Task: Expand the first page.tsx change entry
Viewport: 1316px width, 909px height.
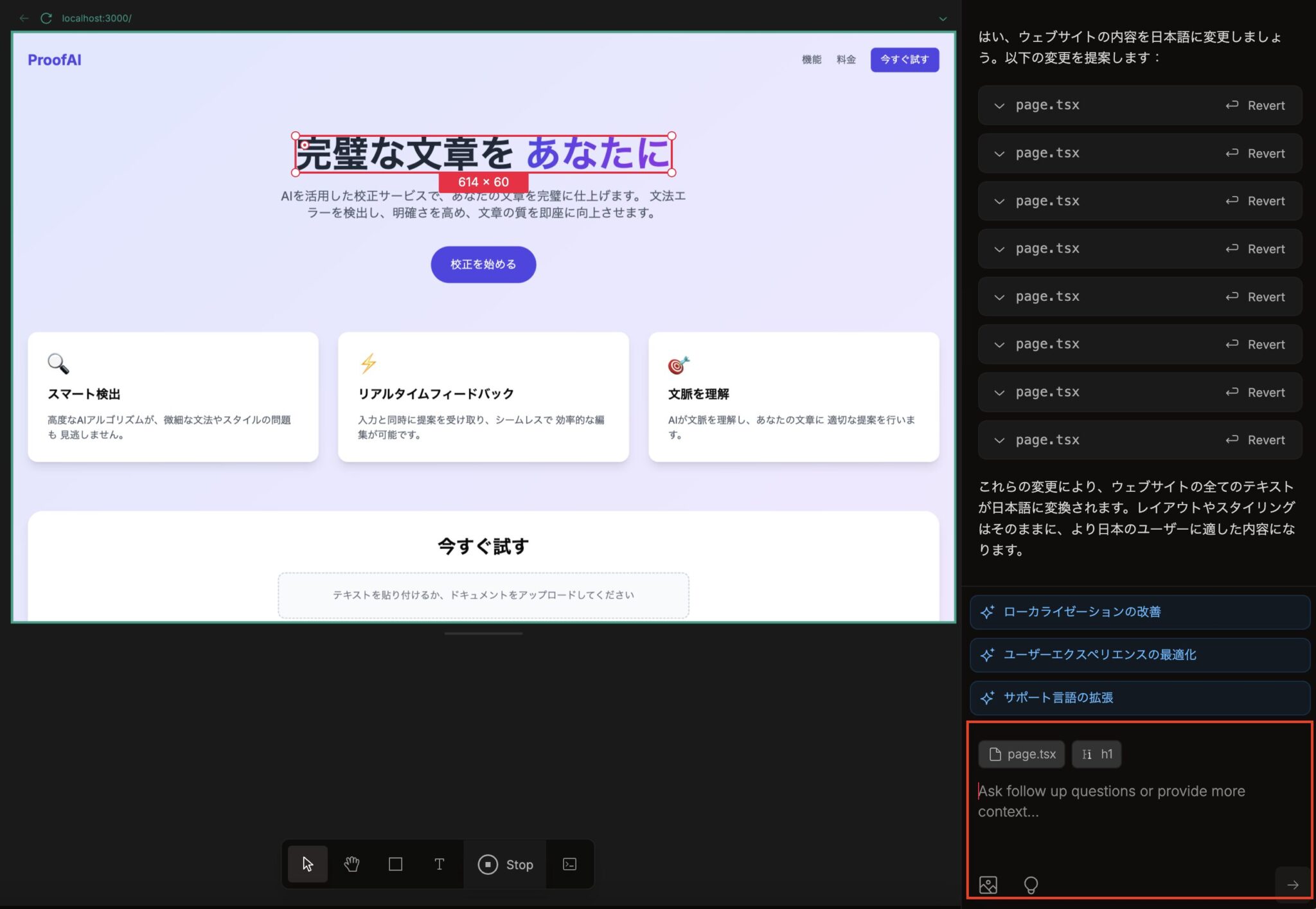Action: click(x=999, y=105)
